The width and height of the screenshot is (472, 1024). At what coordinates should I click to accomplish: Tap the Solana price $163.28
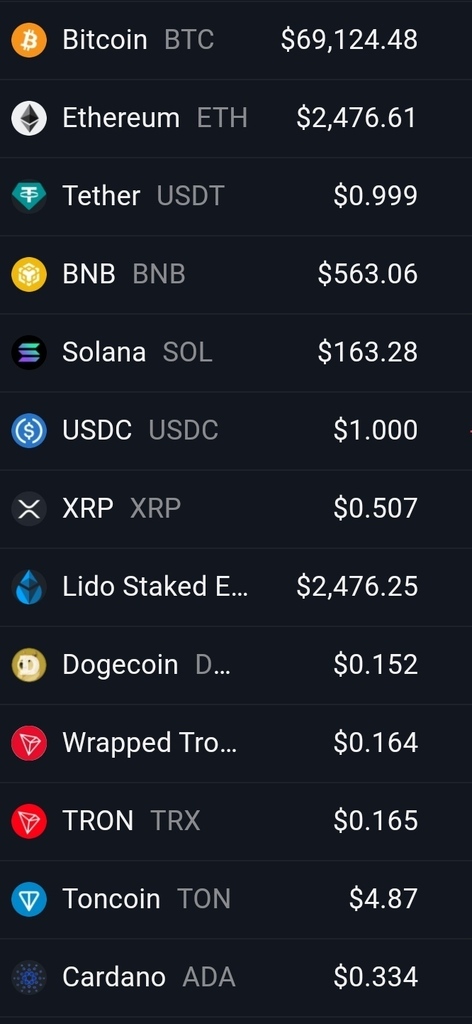pos(368,352)
